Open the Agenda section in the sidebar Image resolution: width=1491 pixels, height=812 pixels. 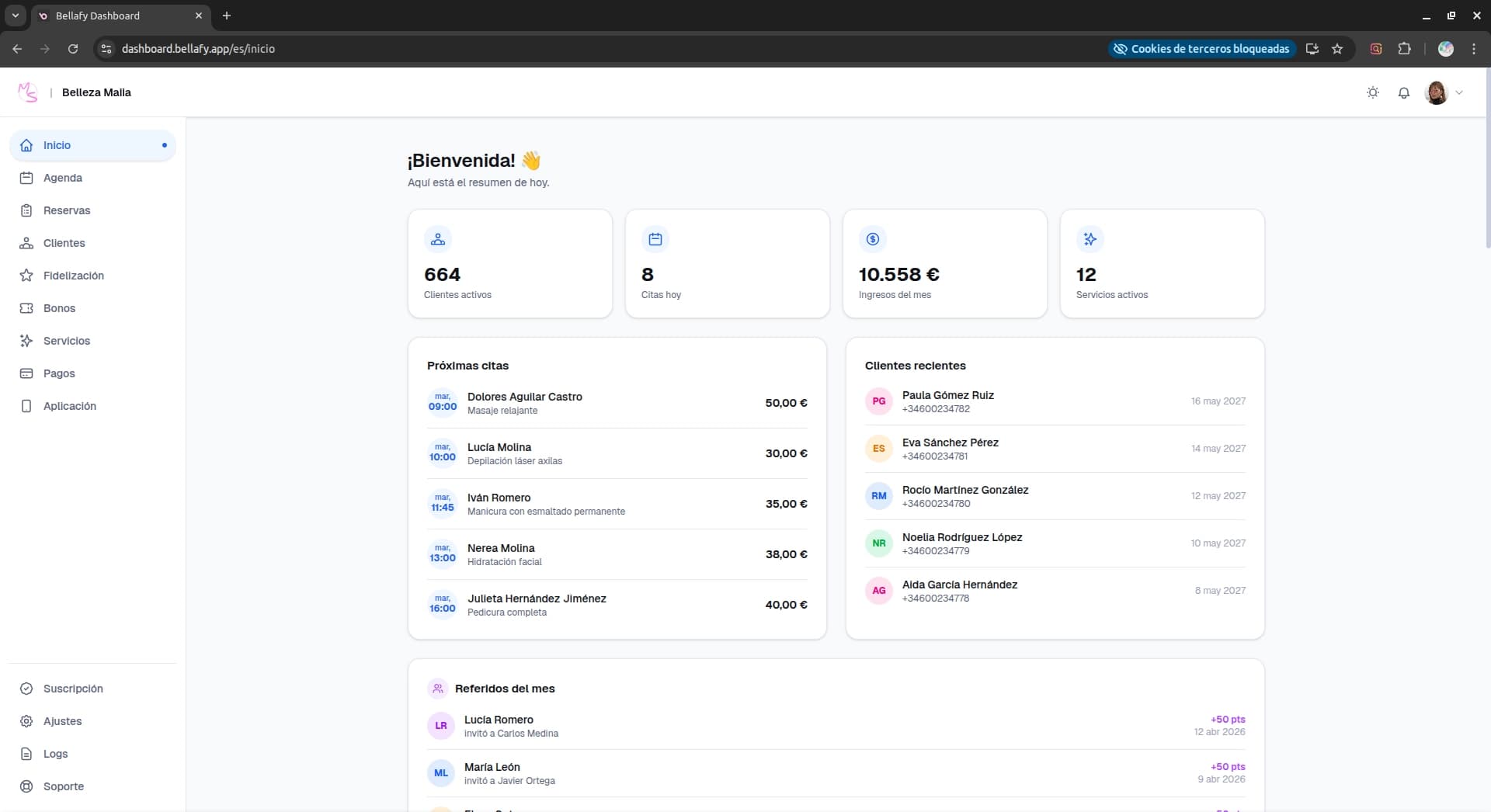pyautogui.click(x=62, y=177)
